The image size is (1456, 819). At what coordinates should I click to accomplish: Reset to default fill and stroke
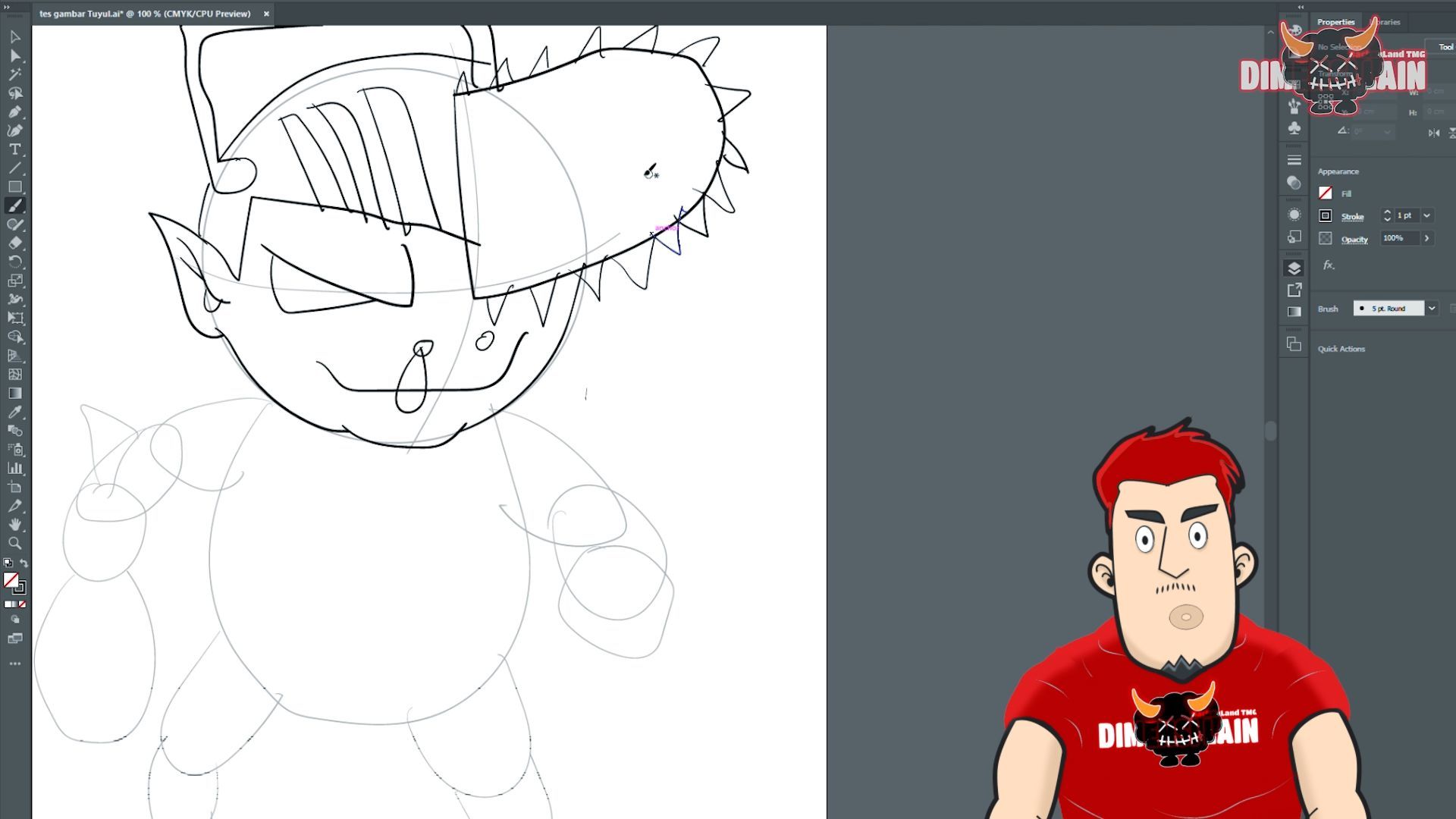pos(8,563)
